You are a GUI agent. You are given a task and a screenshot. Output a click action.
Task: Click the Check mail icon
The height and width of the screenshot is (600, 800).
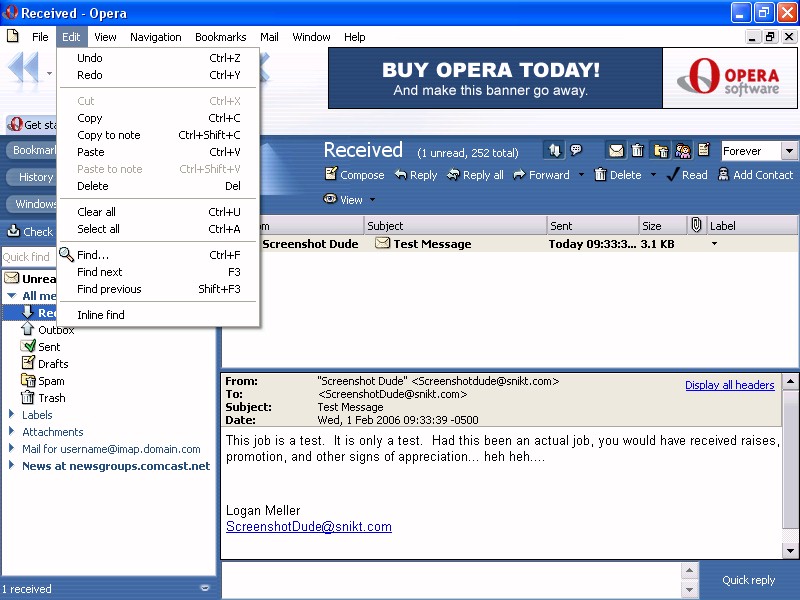pos(14,231)
